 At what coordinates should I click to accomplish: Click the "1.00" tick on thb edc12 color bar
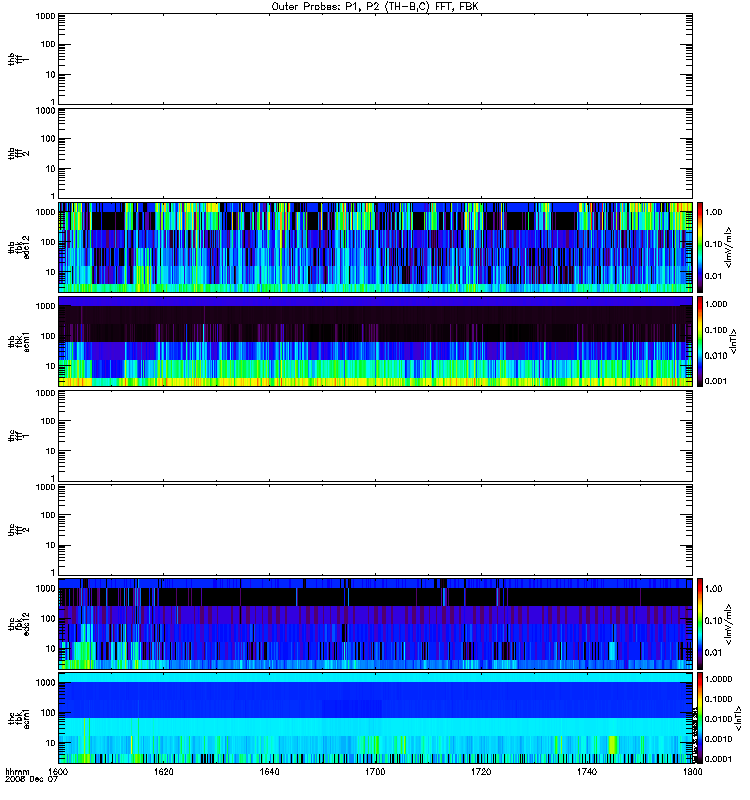point(713,212)
